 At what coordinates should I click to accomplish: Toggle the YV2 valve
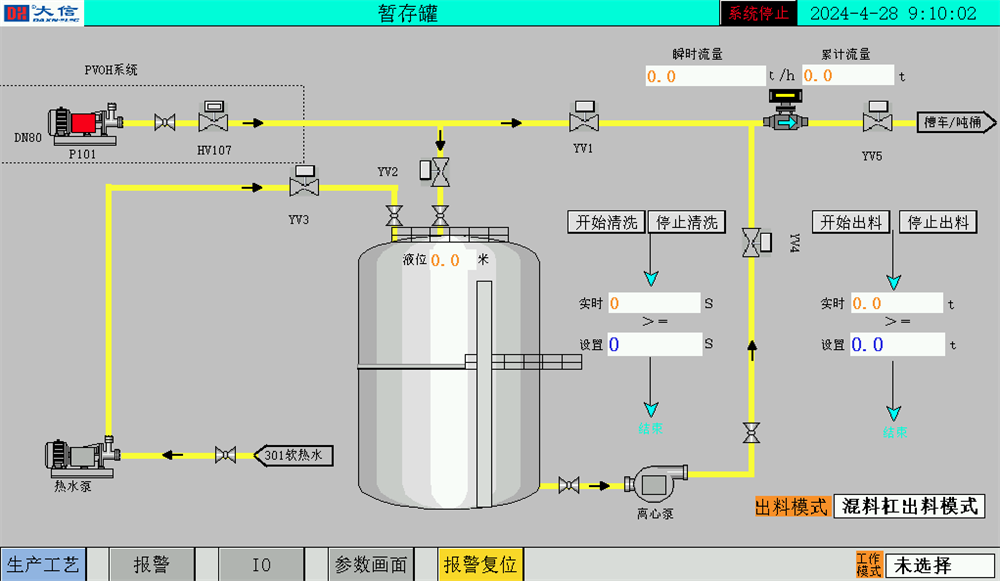click(436, 171)
